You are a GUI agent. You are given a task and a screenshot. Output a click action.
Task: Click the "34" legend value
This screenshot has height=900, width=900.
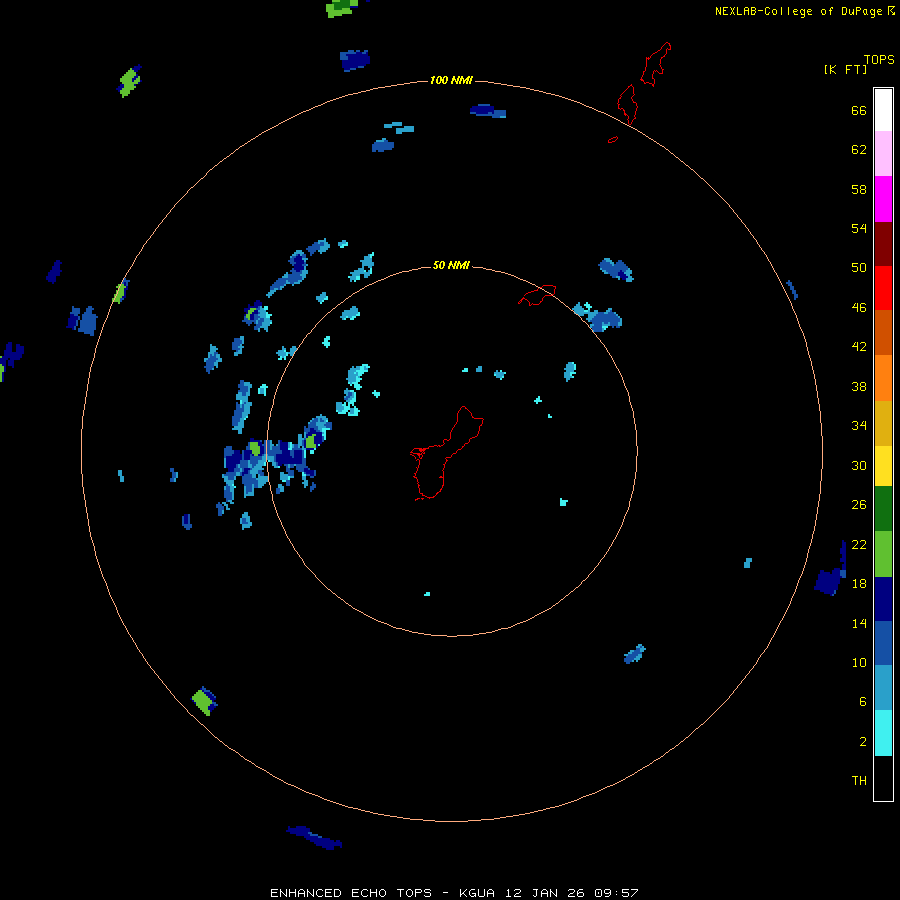pos(859,426)
